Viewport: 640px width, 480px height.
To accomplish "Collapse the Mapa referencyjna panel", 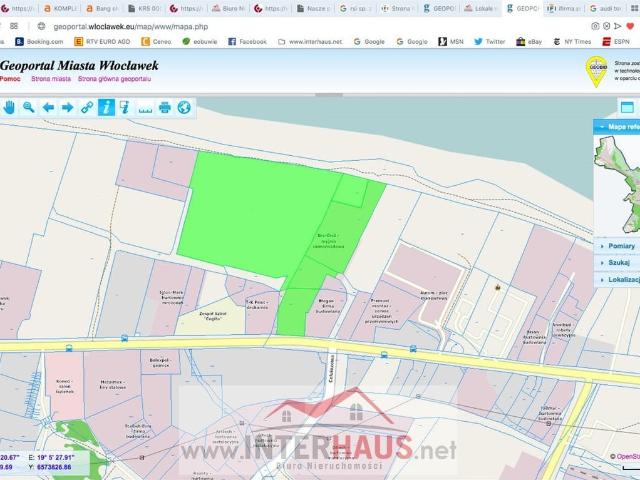I will pyautogui.click(x=617, y=127).
